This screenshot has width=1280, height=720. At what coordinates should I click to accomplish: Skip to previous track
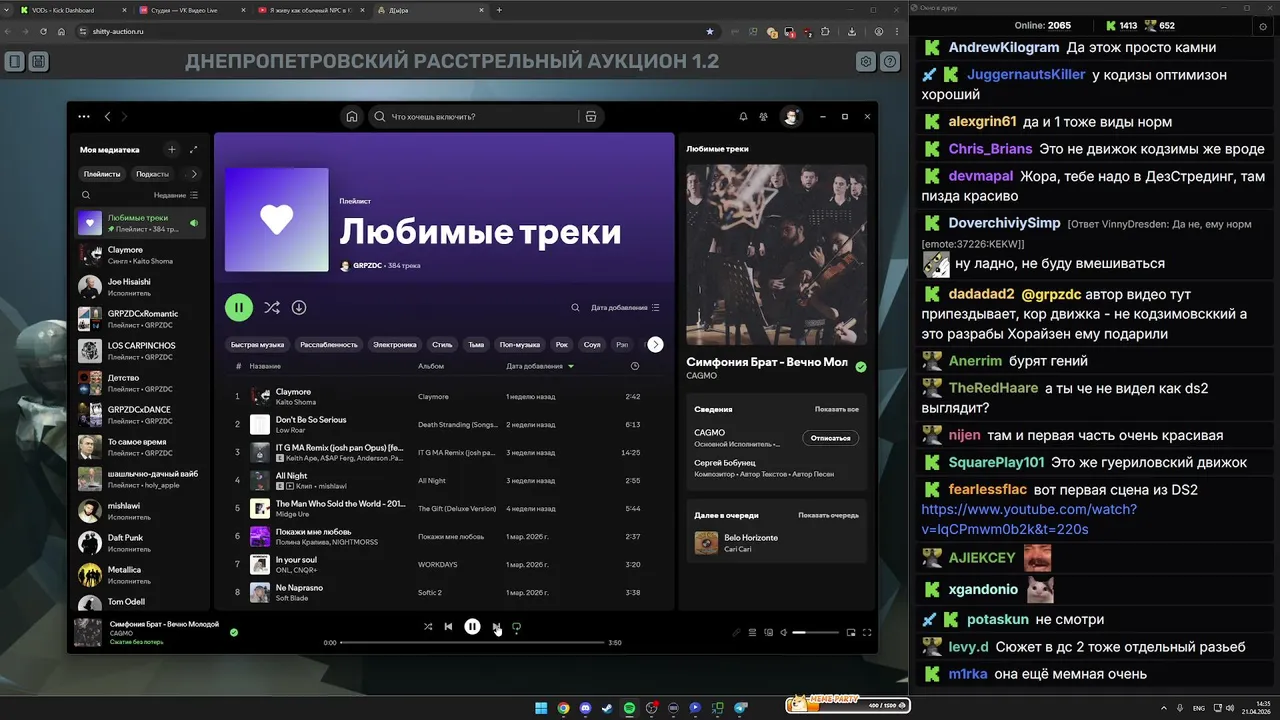click(449, 627)
